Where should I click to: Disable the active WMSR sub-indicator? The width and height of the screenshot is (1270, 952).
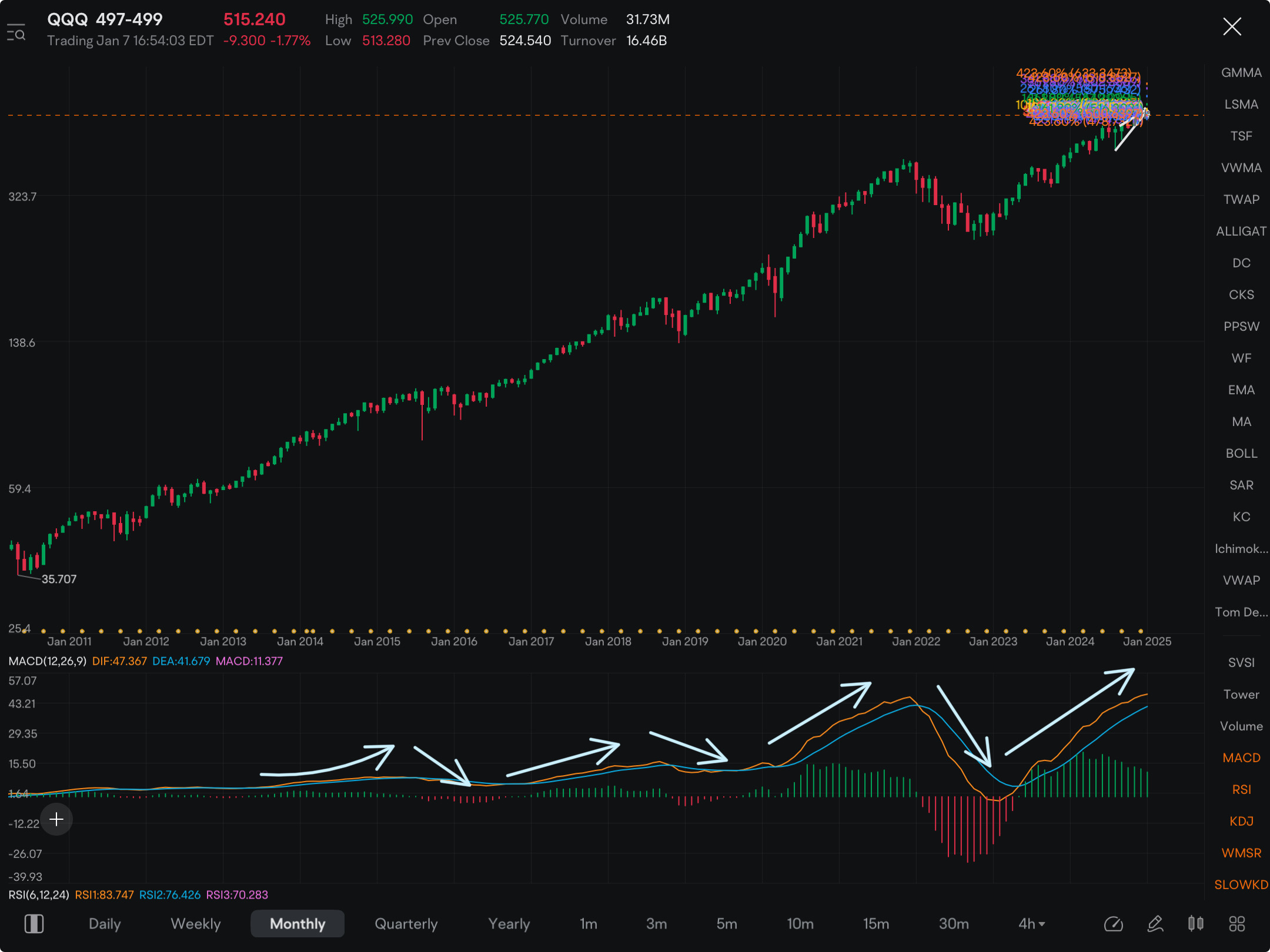point(1241,853)
